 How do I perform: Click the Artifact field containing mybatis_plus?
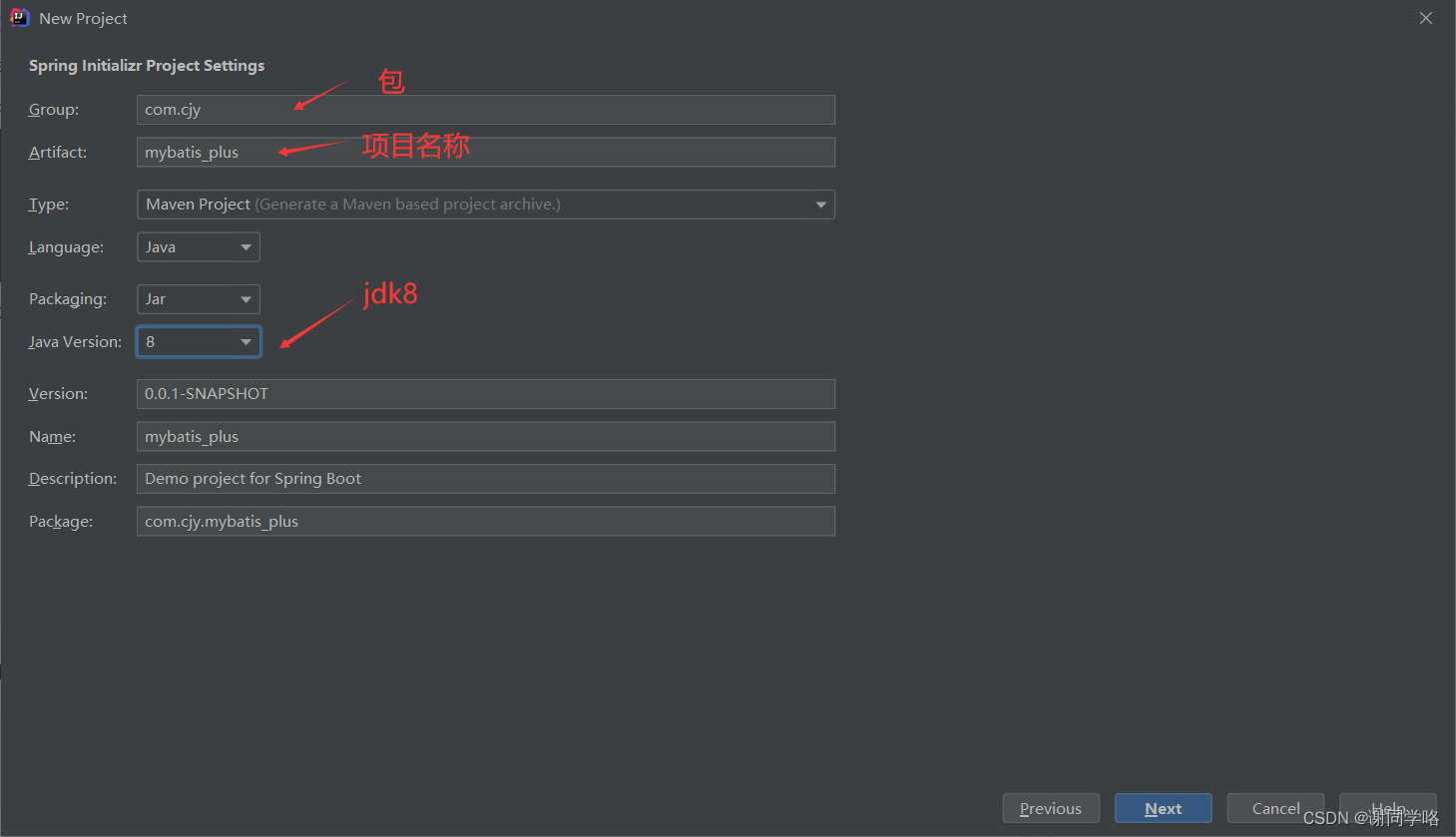(x=485, y=153)
